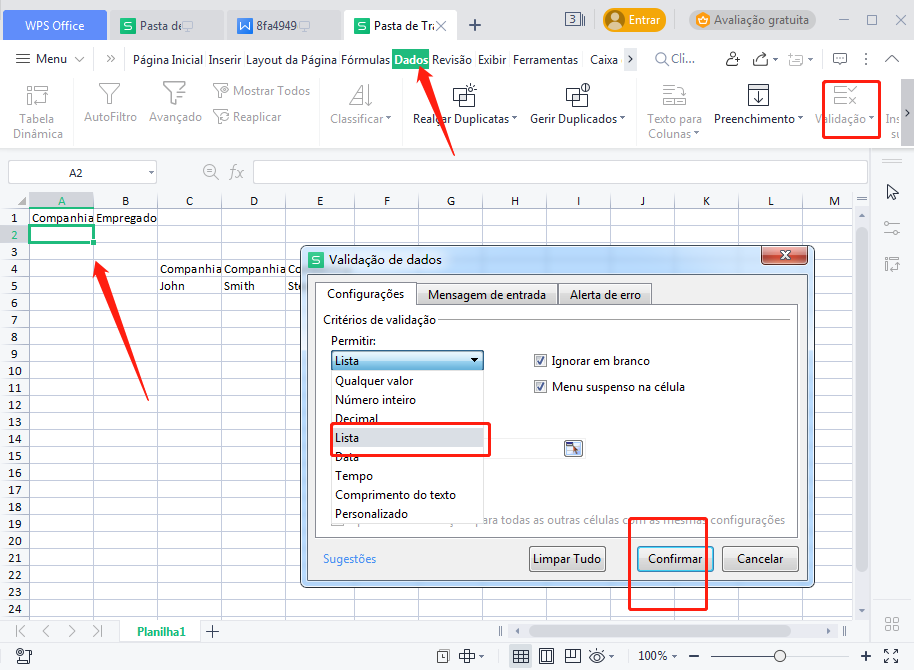Click the Tabela Dinâmica icon
This screenshot has width=914, height=670.
tap(38, 97)
